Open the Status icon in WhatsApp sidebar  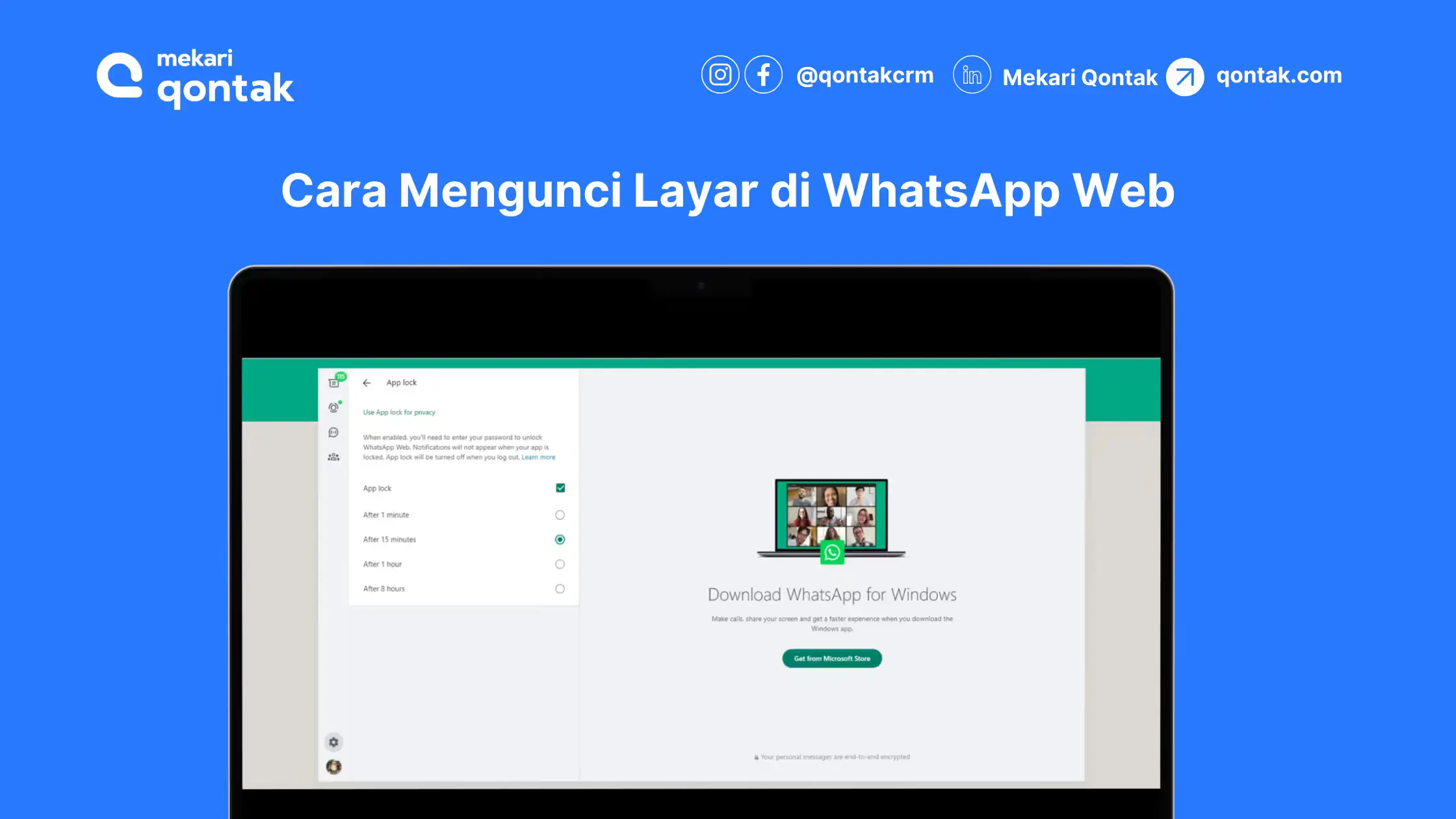(x=333, y=408)
